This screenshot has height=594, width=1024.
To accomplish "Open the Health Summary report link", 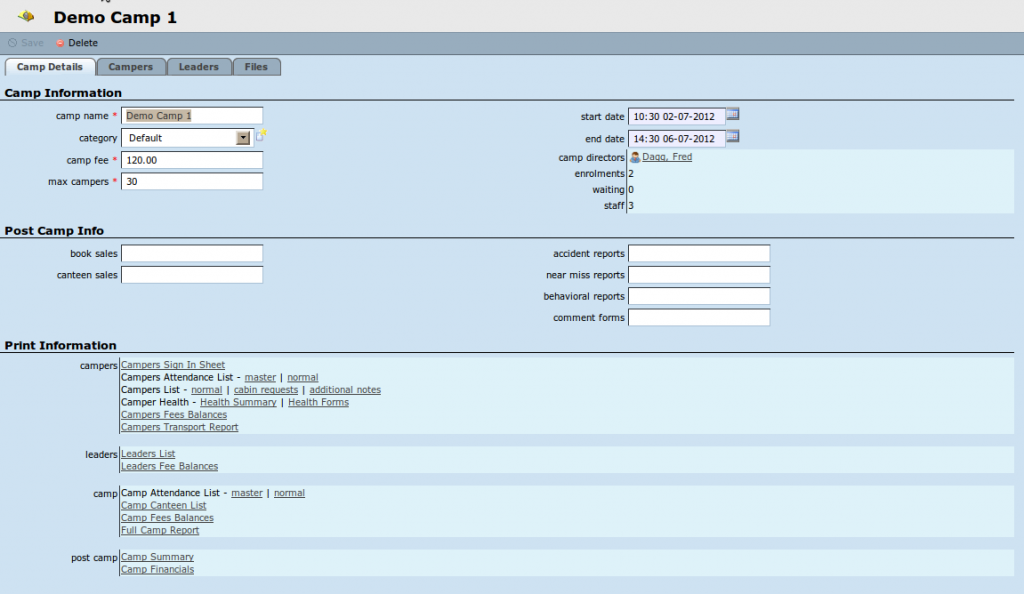I will tap(238, 402).
